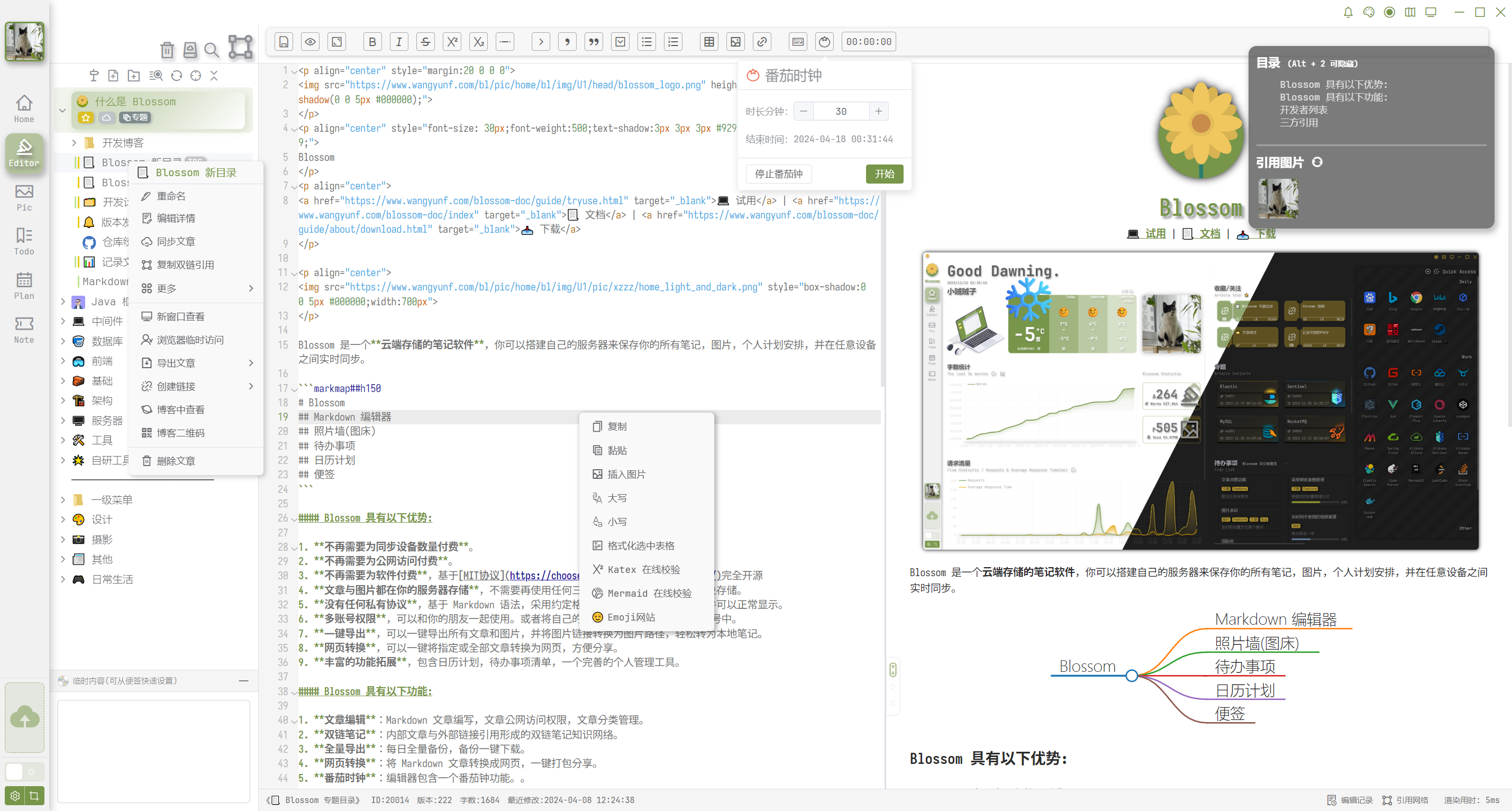This screenshot has width=1512, height=811.
Task: Click the cat thumbnail under 引用图片
Action: [1278, 198]
